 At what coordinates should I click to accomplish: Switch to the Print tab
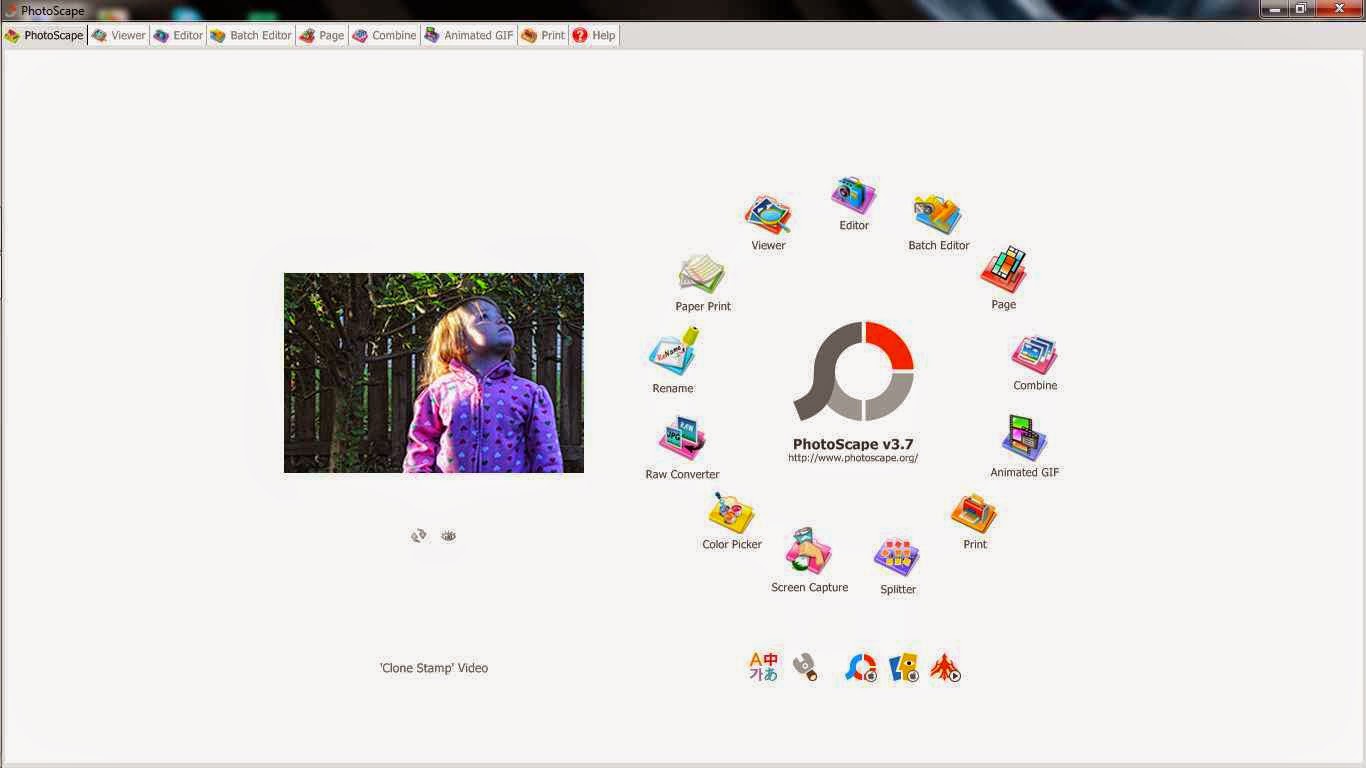(543, 35)
